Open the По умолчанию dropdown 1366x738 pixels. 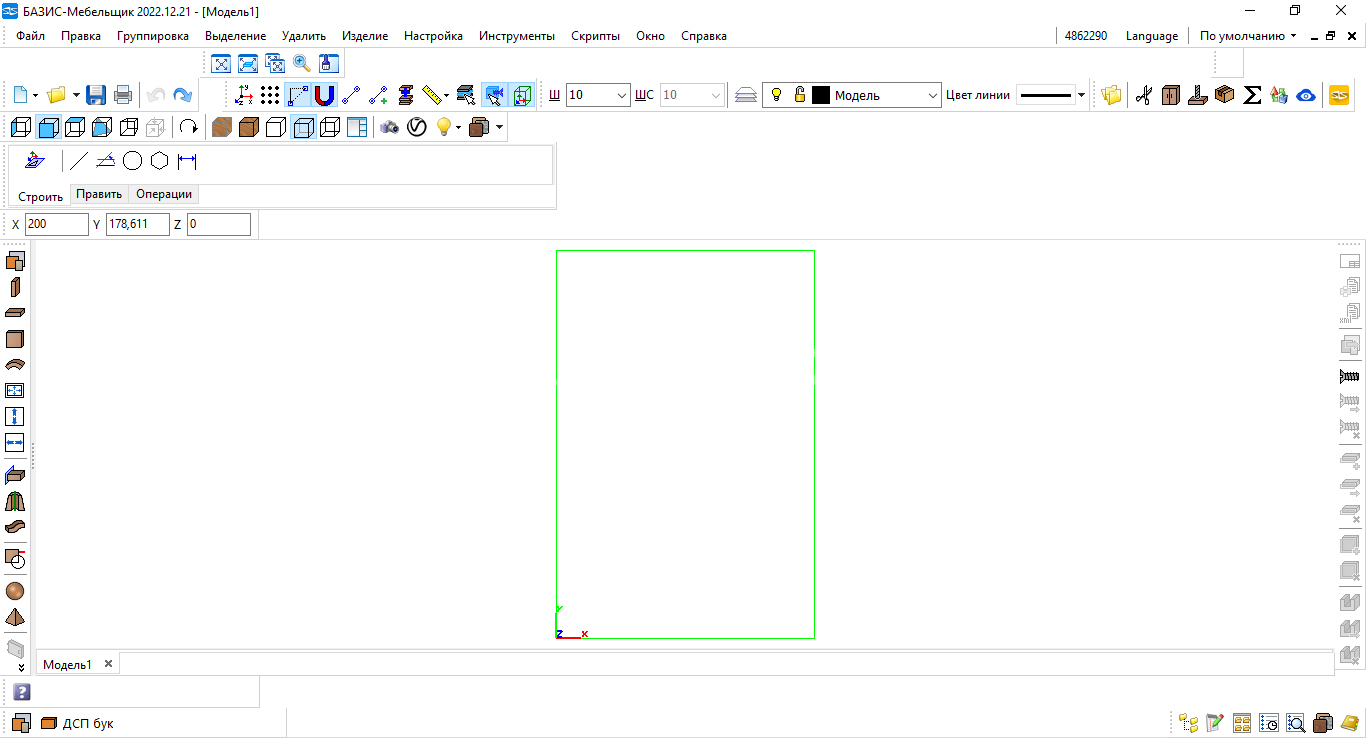click(1248, 36)
